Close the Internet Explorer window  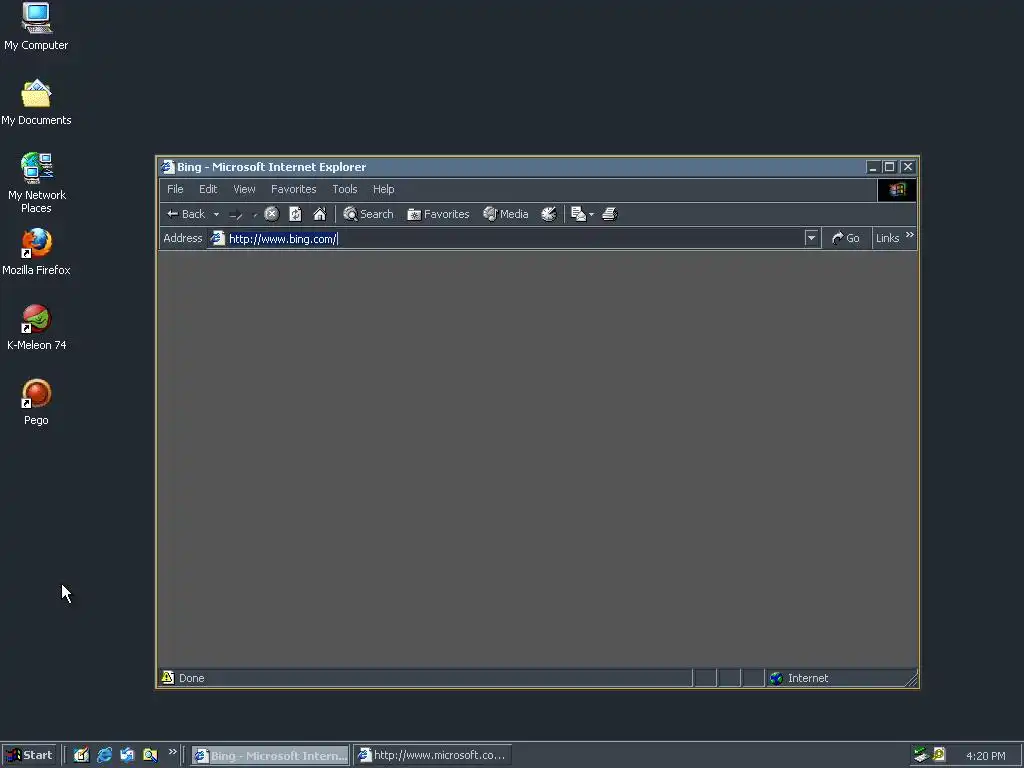click(x=908, y=167)
